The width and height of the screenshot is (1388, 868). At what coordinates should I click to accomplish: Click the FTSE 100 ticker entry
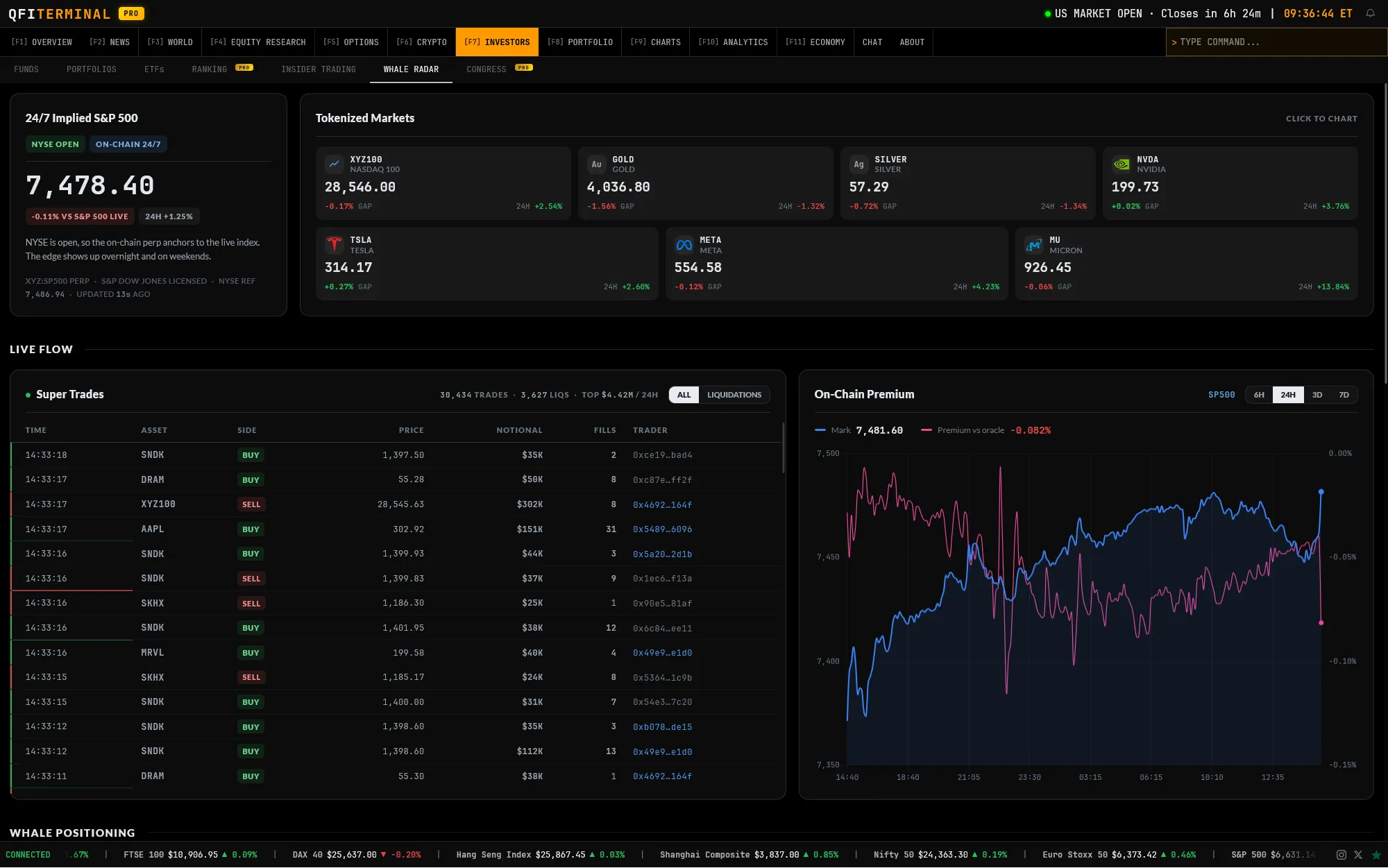tap(190, 855)
